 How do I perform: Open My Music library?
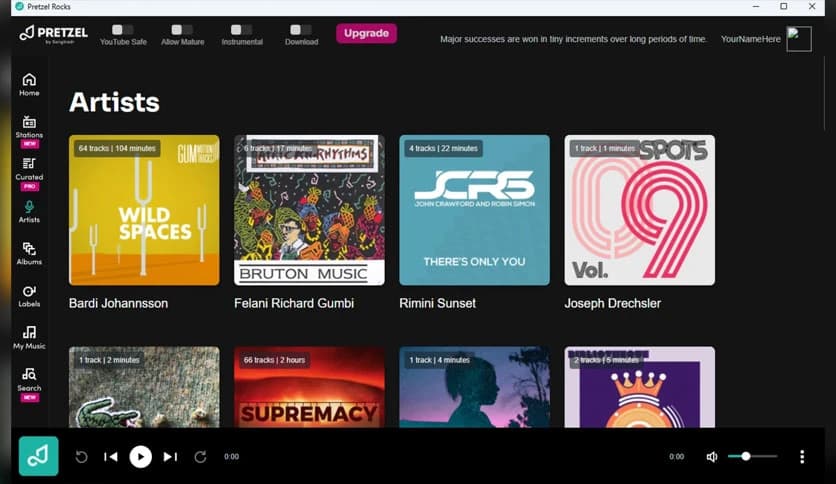pyautogui.click(x=29, y=337)
